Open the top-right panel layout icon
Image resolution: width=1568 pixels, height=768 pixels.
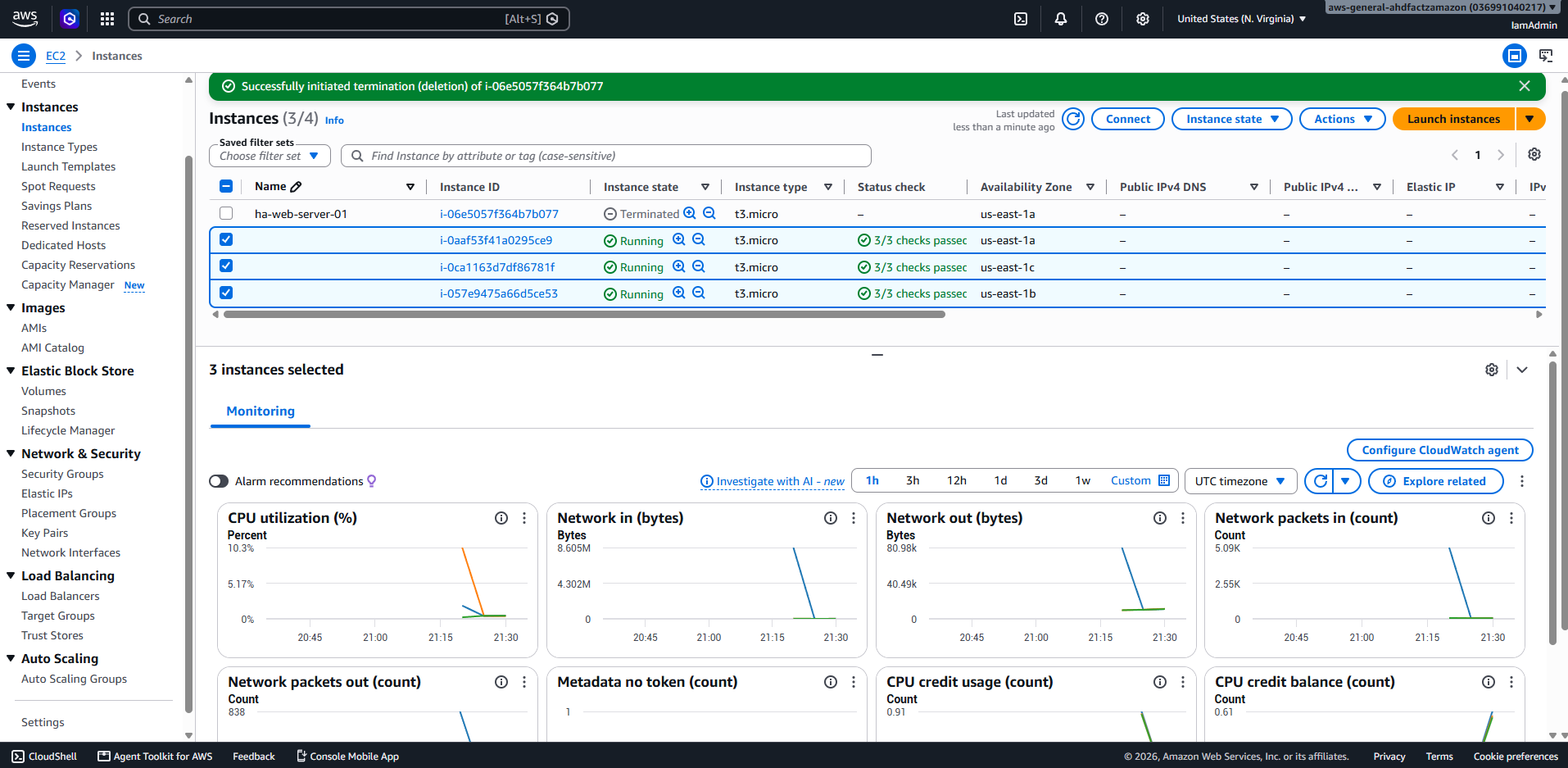coord(1515,56)
